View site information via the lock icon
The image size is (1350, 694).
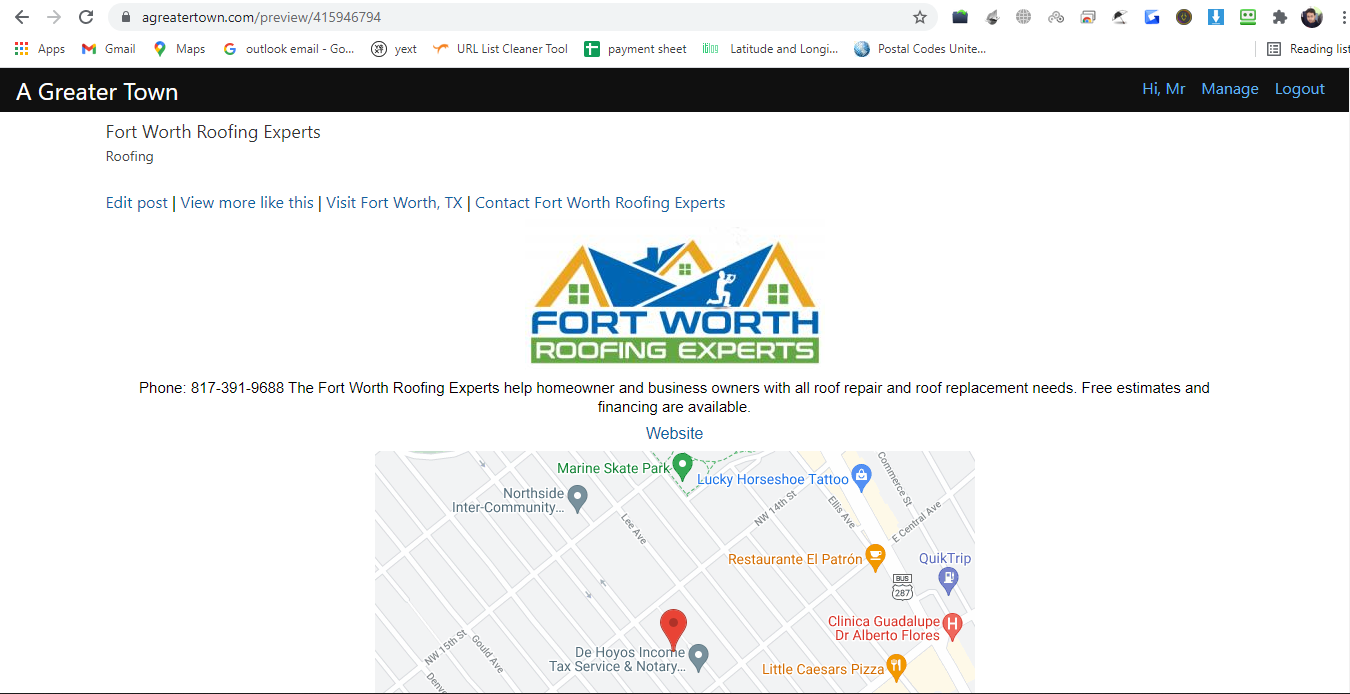(125, 17)
